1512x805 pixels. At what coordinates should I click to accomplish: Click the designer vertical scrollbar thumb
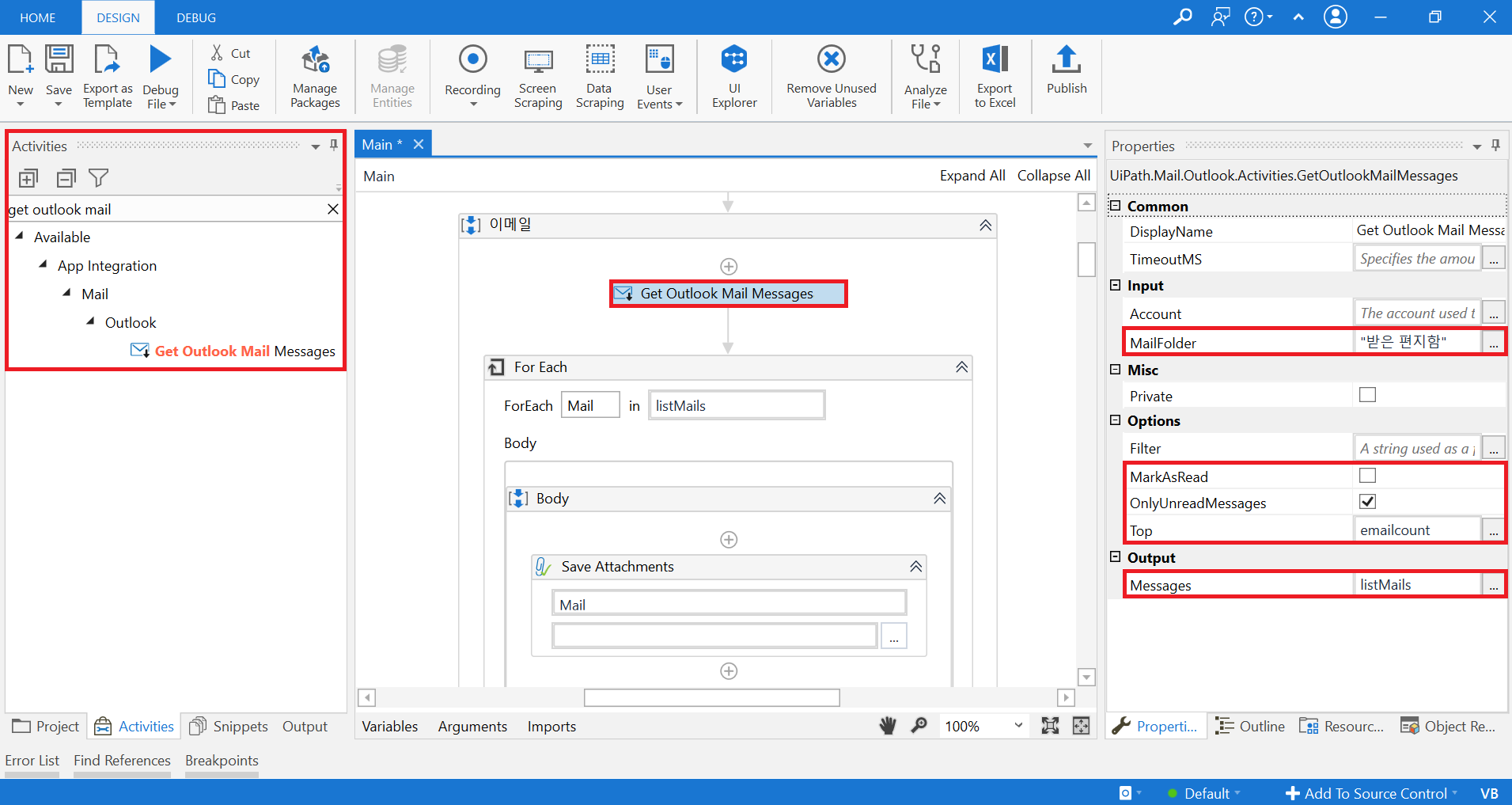pyautogui.click(x=1086, y=259)
